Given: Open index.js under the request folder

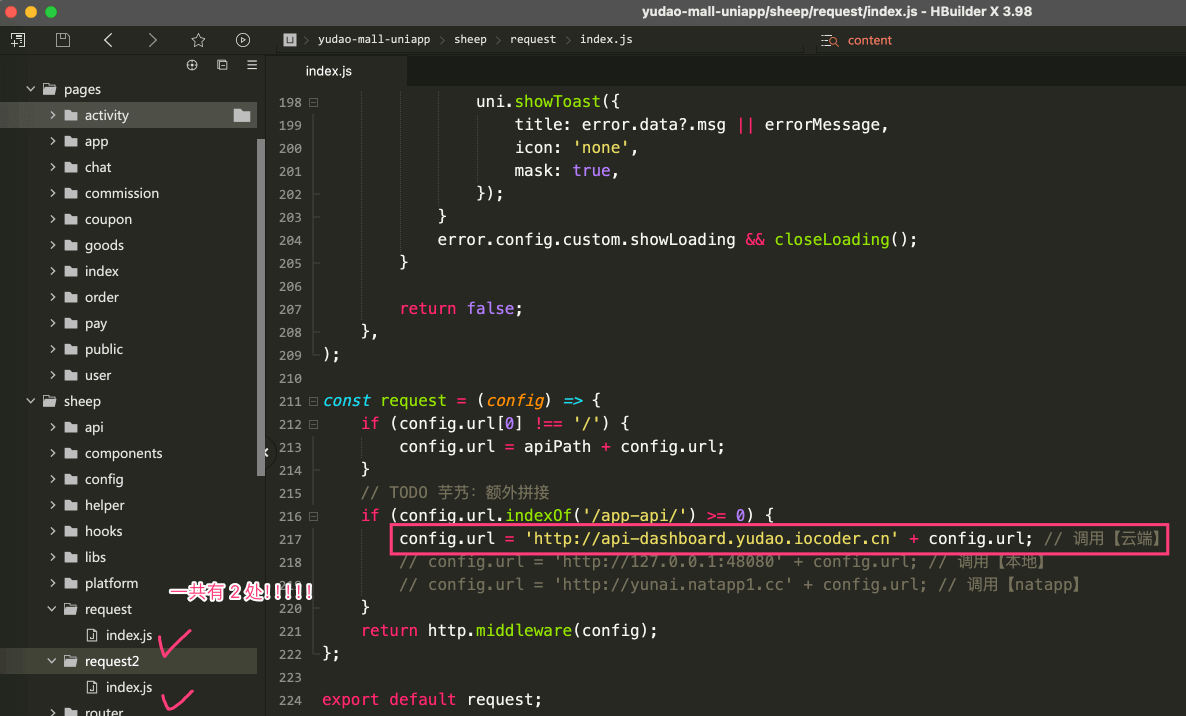Looking at the screenshot, I should [x=128, y=635].
